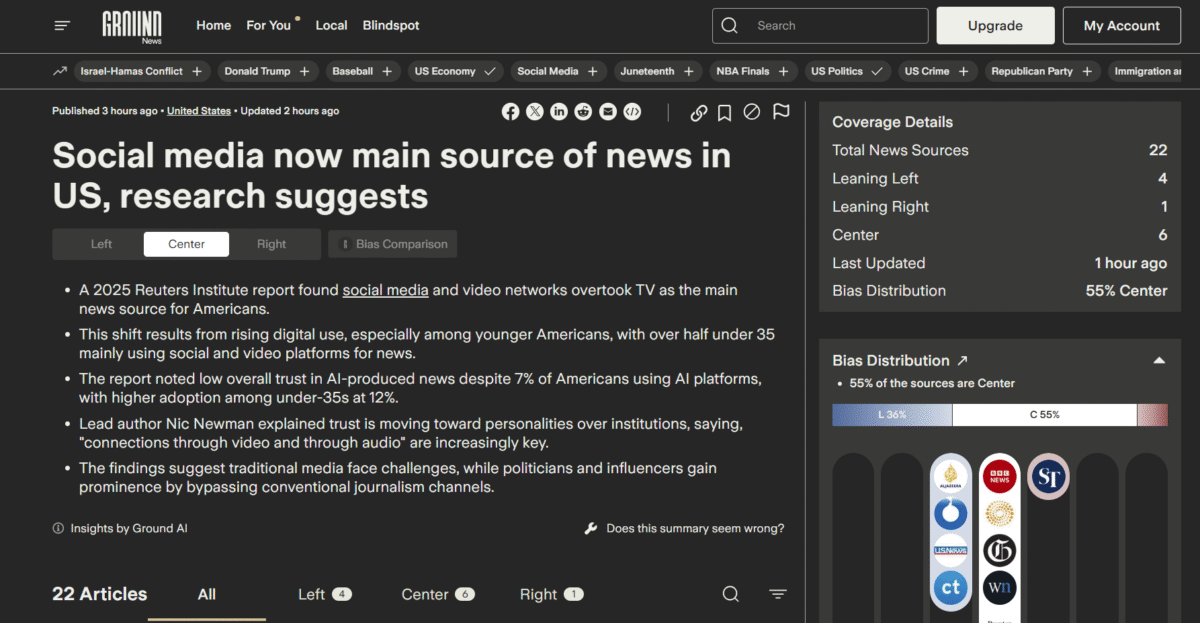Follow the US Crime topic

964,71
